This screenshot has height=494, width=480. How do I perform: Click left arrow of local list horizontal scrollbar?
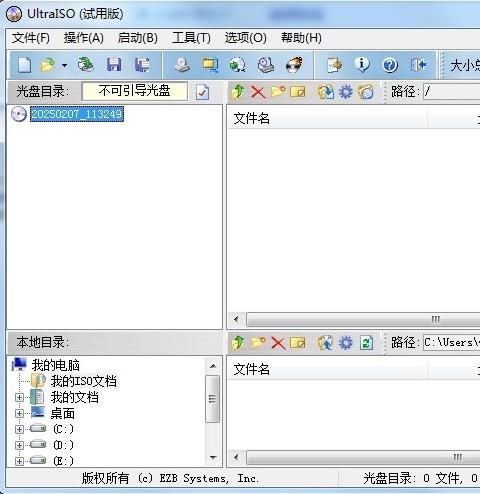coord(236,457)
